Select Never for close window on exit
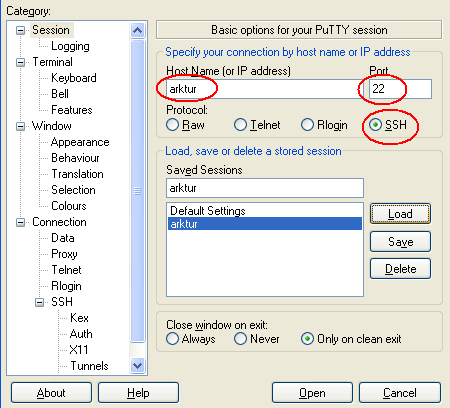 click(240, 339)
